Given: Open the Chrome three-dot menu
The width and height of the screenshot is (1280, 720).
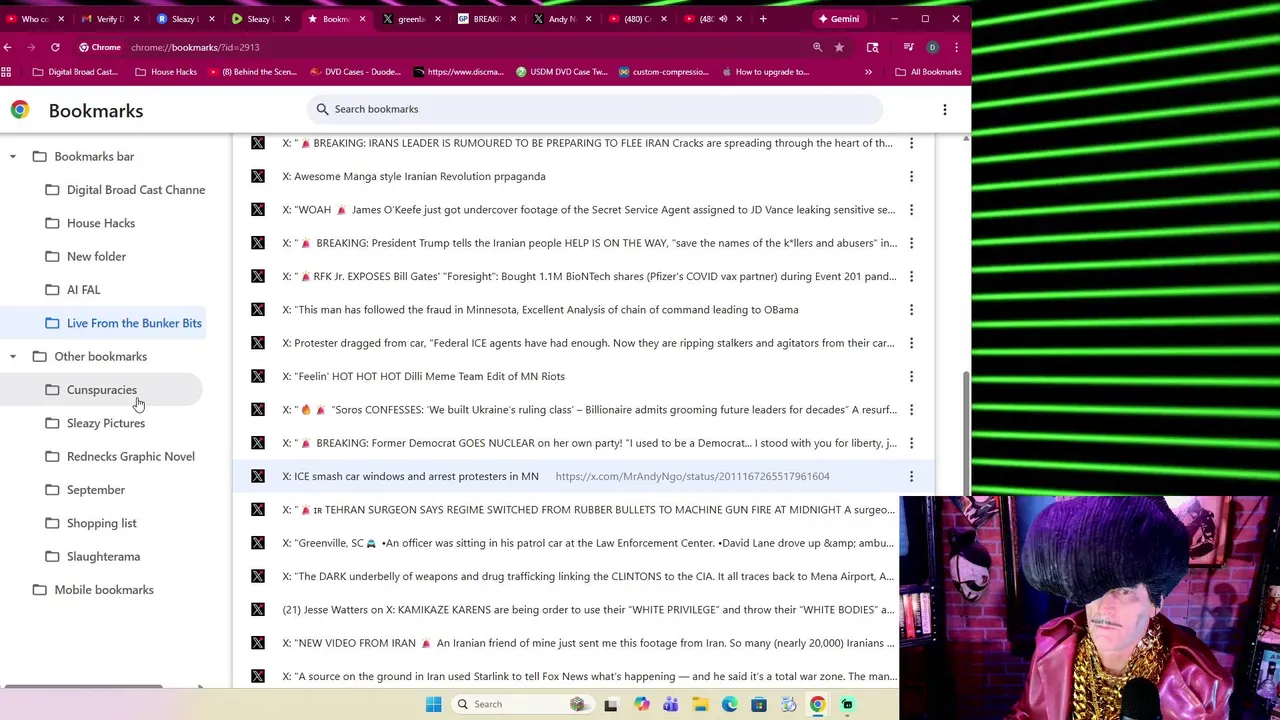Looking at the screenshot, I should pyautogui.click(x=956, y=47).
